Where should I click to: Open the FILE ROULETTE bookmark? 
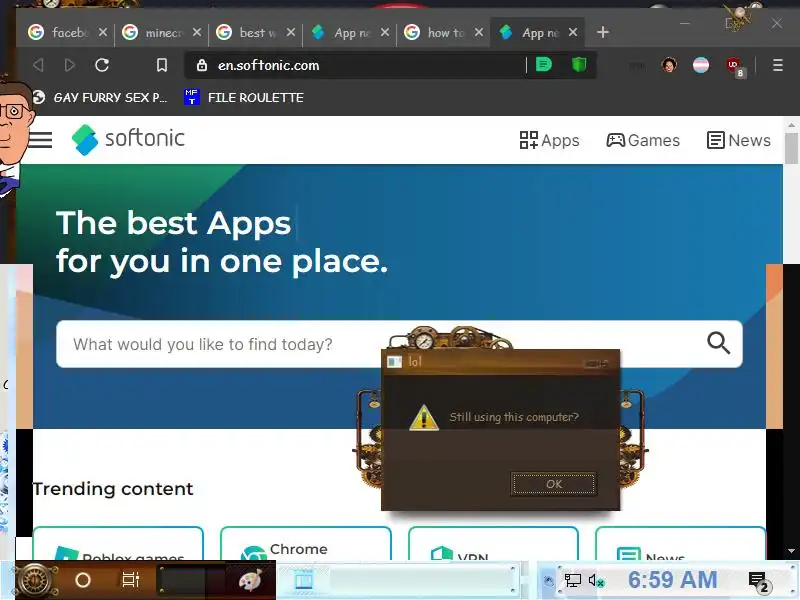point(244,97)
